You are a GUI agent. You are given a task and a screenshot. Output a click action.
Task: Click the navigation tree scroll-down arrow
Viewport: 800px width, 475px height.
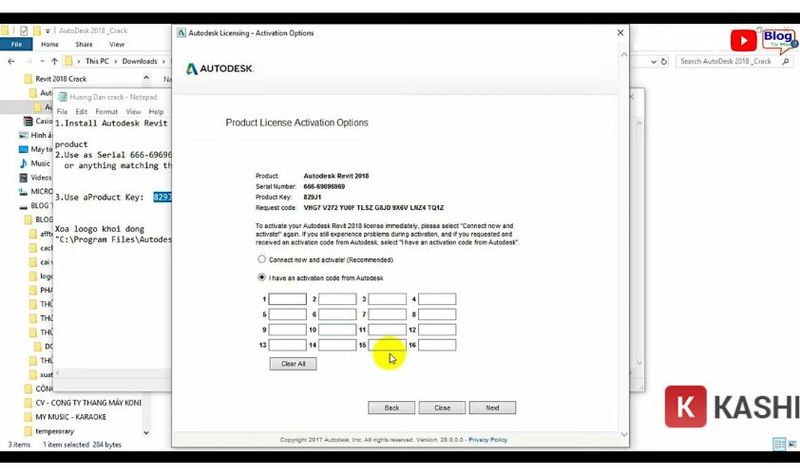(x=146, y=433)
